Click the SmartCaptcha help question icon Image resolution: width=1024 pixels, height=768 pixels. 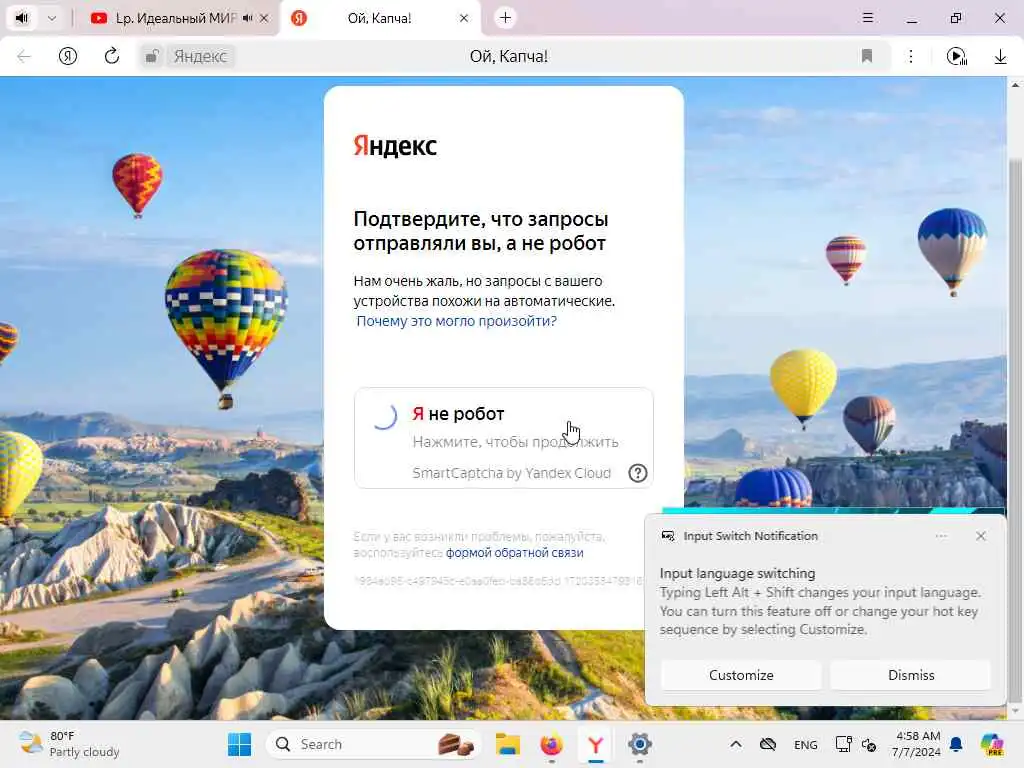pos(637,473)
